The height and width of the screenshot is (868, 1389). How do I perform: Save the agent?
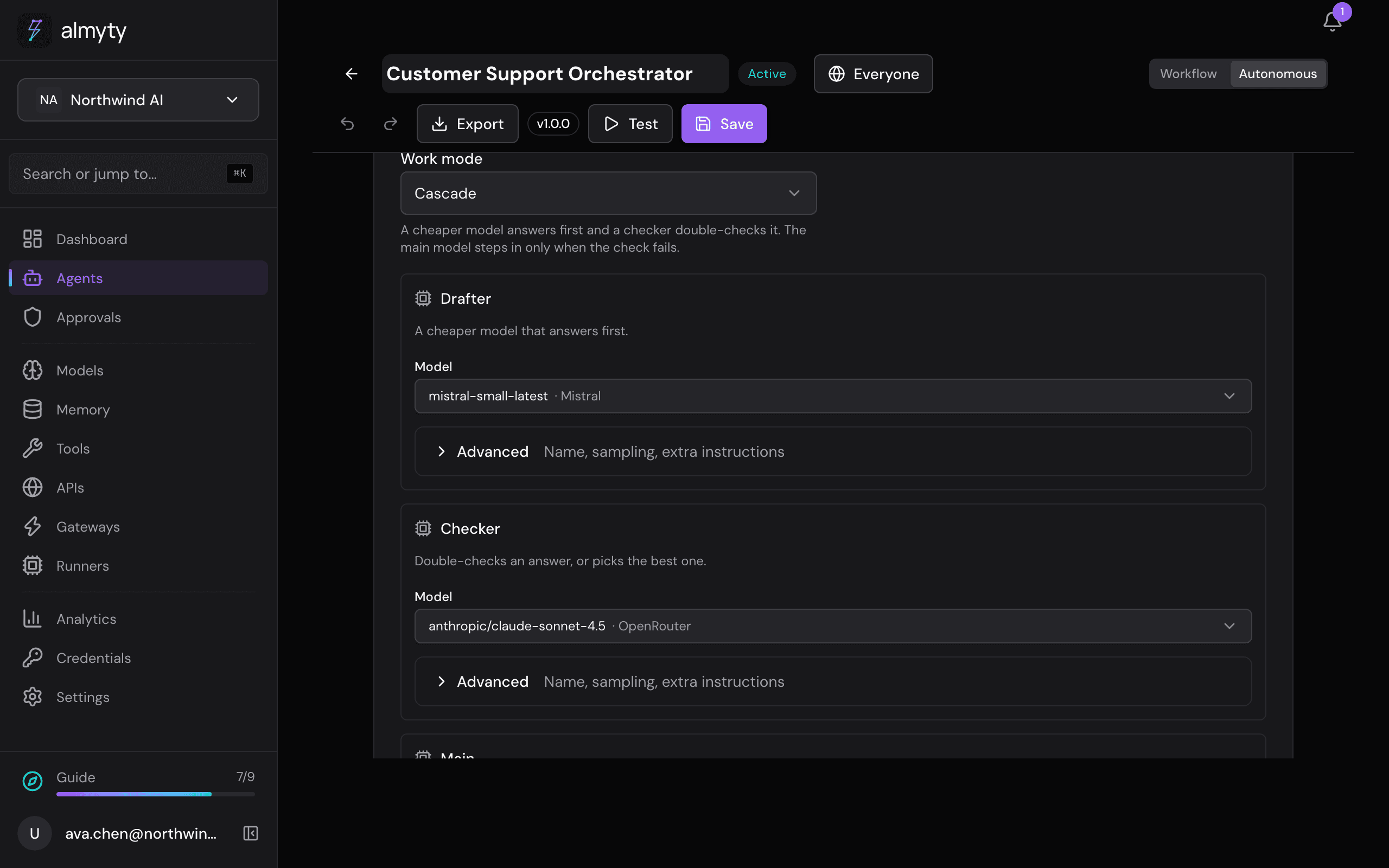tap(724, 124)
